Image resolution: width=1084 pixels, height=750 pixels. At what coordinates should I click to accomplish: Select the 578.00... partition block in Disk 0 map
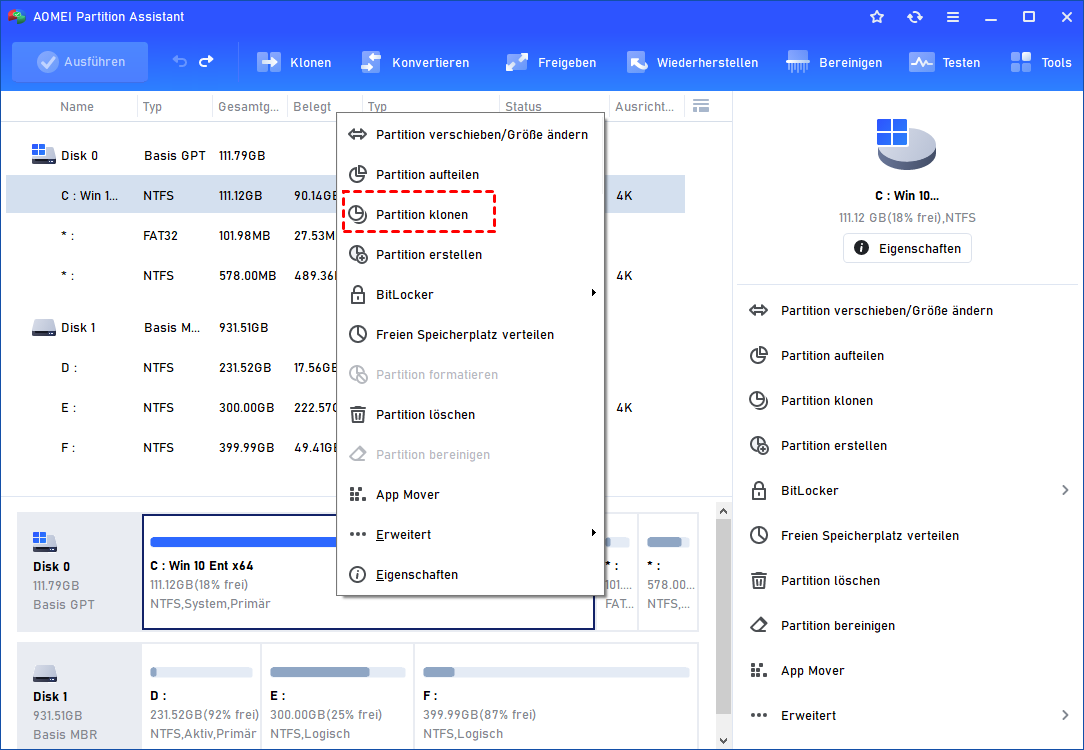point(669,572)
